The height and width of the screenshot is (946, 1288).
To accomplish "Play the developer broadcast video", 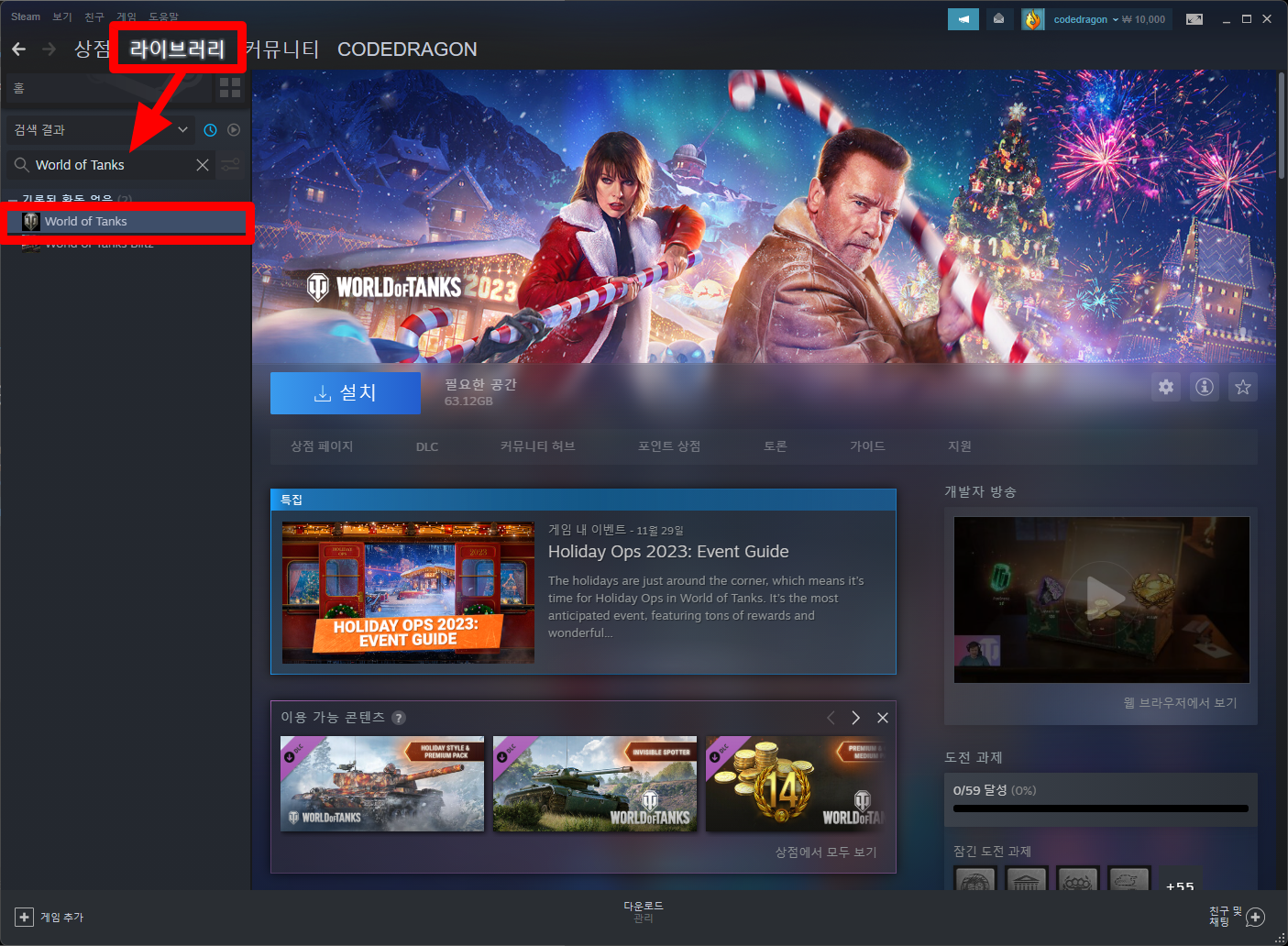I will (1102, 599).
